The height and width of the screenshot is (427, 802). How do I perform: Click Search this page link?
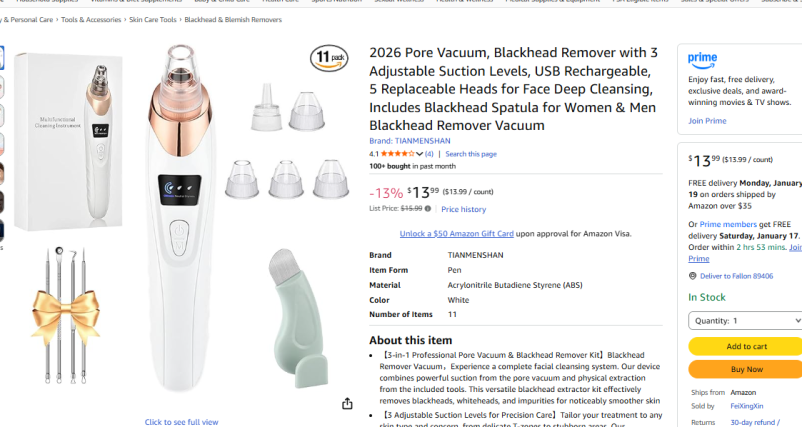(471, 154)
